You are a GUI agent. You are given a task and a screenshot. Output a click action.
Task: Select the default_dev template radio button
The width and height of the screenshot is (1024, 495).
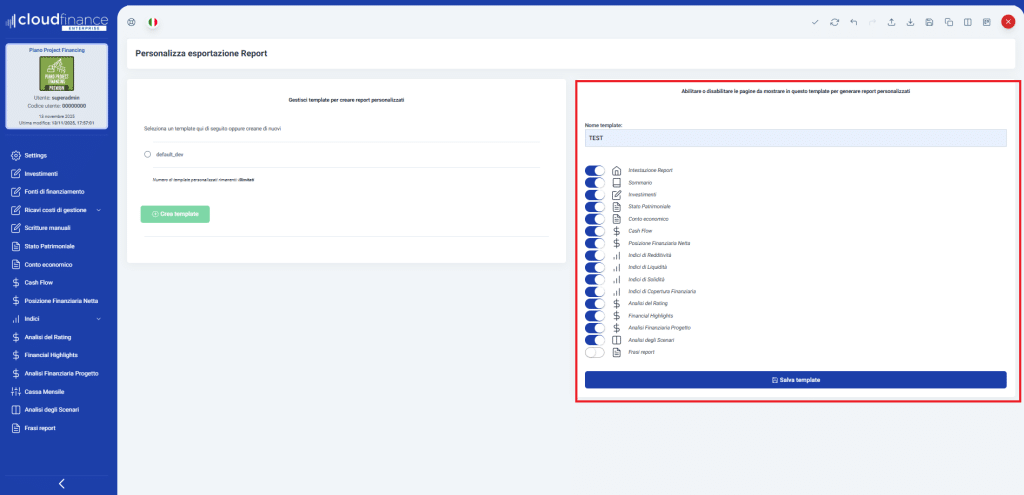(148, 154)
